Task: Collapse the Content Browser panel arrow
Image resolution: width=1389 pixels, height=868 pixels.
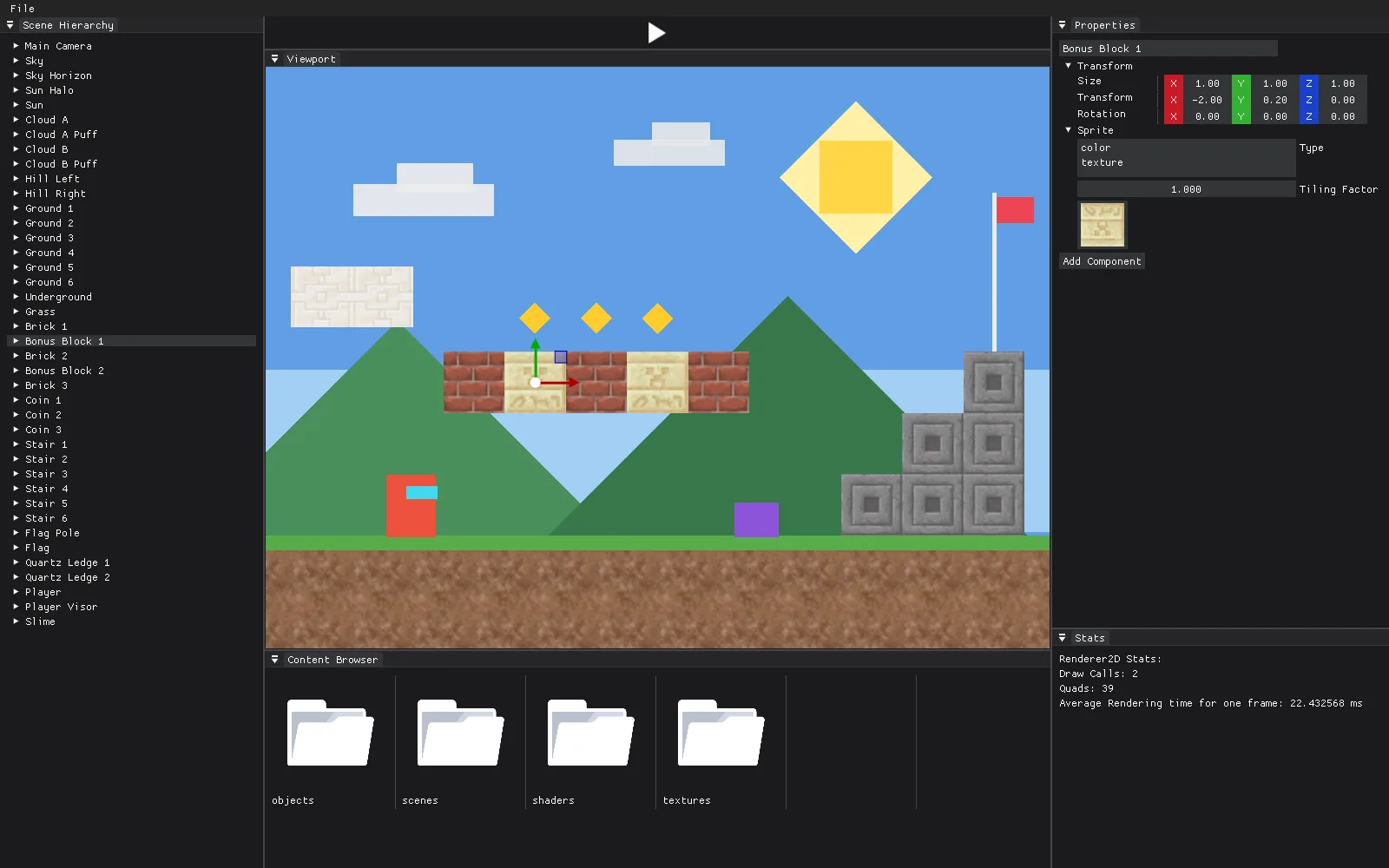Action: pyautogui.click(x=275, y=660)
